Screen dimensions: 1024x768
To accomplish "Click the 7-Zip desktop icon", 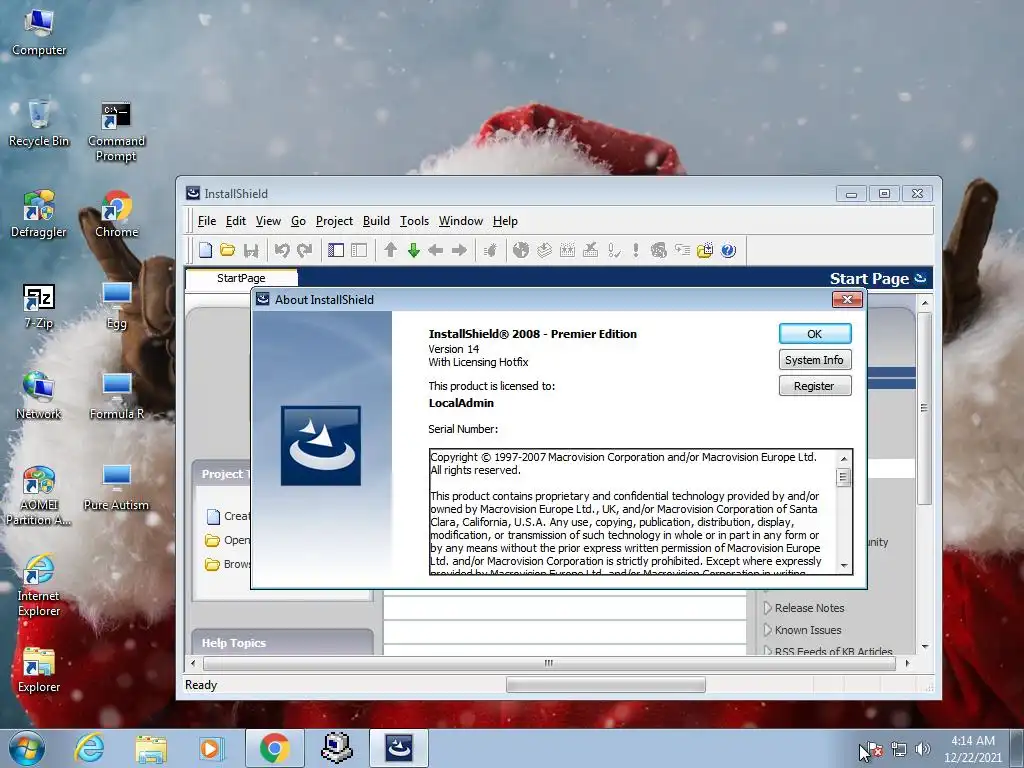I will (x=39, y=306).
